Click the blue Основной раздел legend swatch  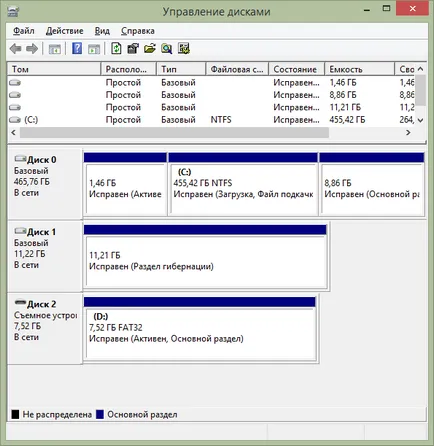[100, 414]
